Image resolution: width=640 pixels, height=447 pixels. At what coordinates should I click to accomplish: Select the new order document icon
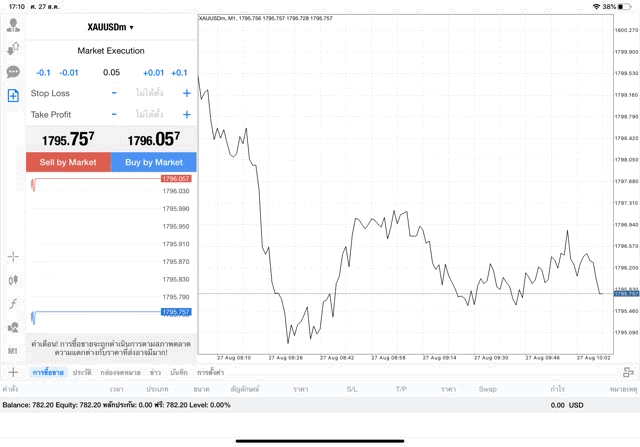tap(13, 96)
